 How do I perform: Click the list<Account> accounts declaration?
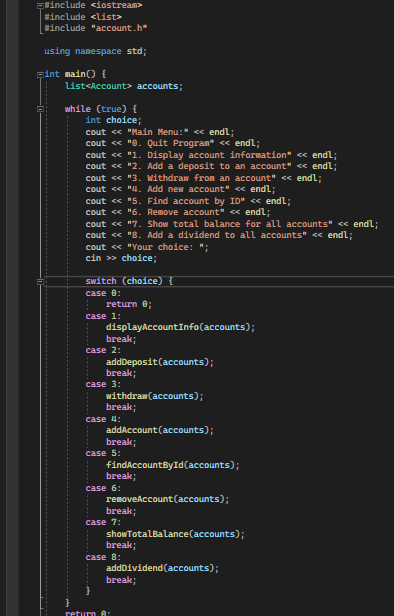124,86
